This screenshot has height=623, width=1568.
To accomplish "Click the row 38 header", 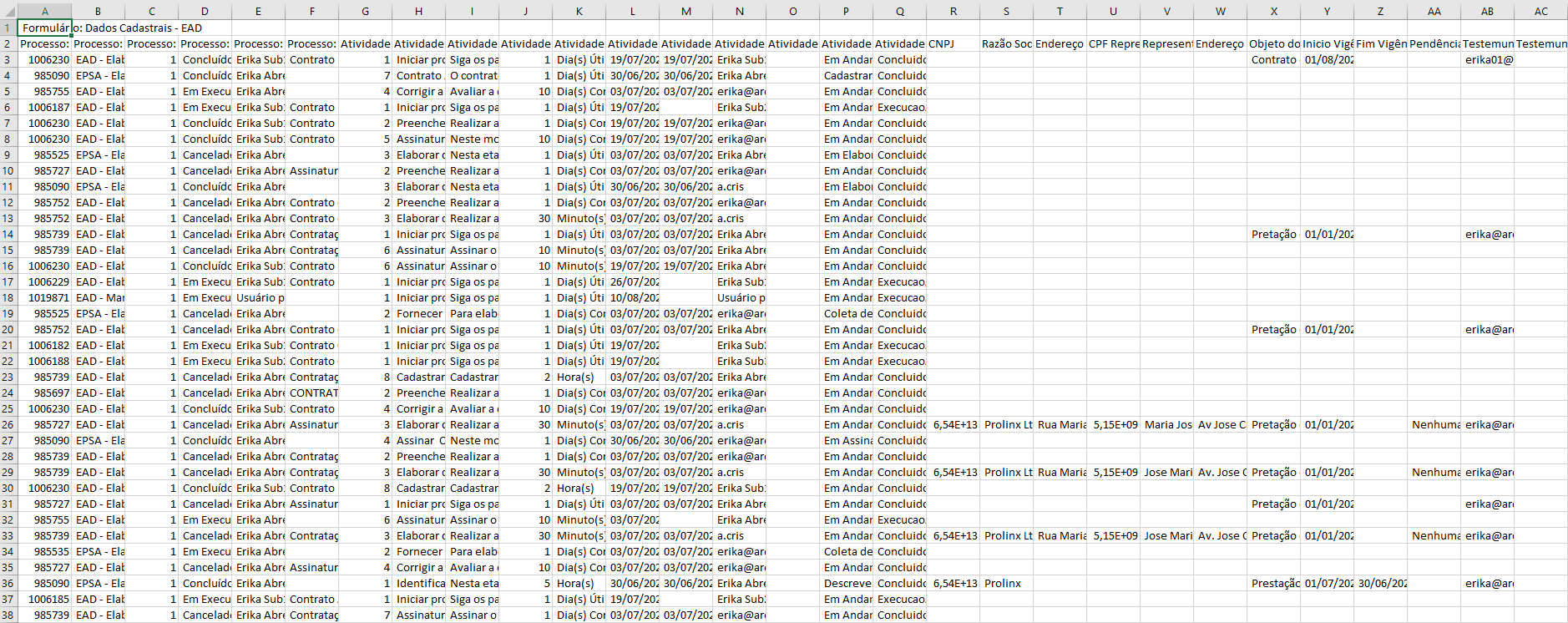I will coord(8,615).
